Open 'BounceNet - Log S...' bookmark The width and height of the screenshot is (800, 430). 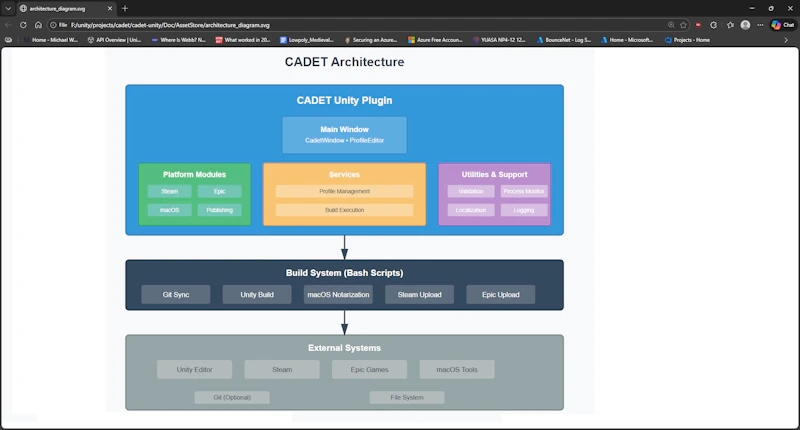[x=564, y=40]
